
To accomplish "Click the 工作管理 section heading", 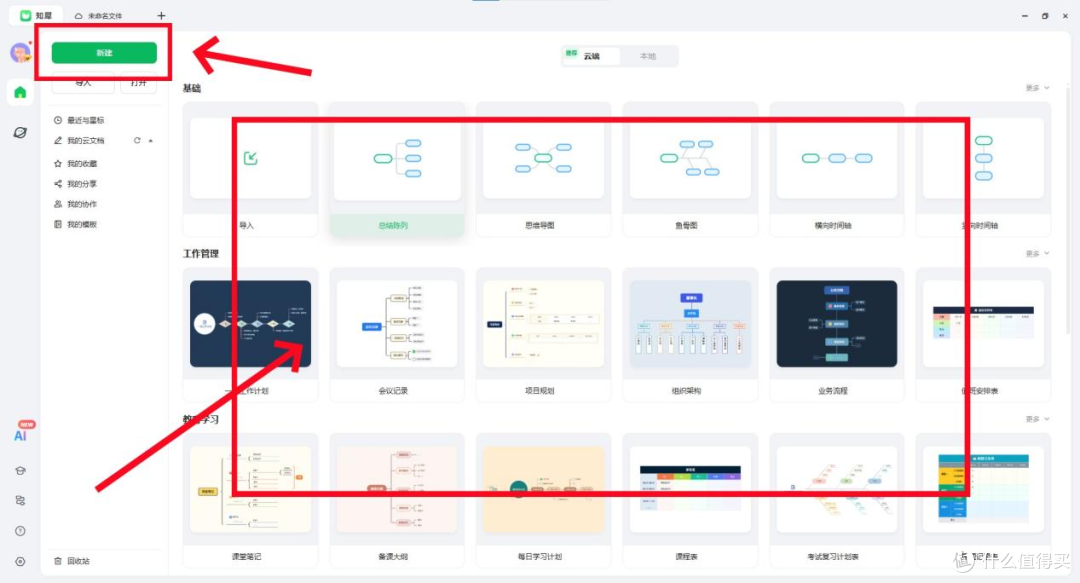I will click(200, 254).
